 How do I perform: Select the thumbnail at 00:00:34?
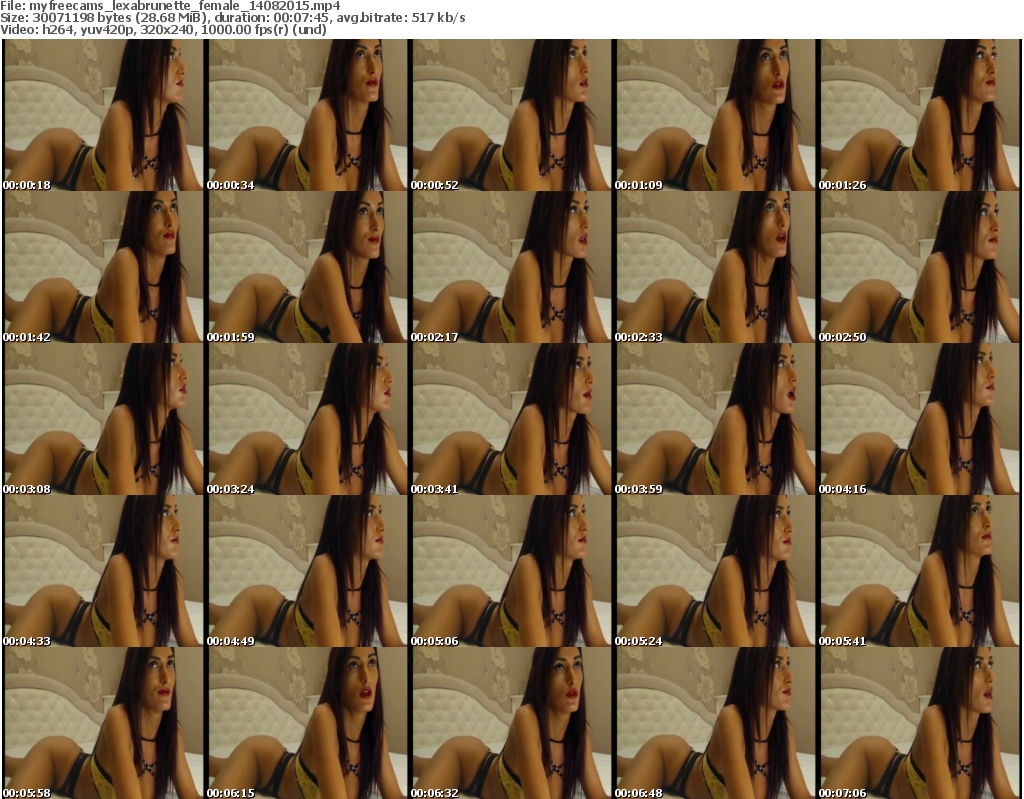coord(307,115)
